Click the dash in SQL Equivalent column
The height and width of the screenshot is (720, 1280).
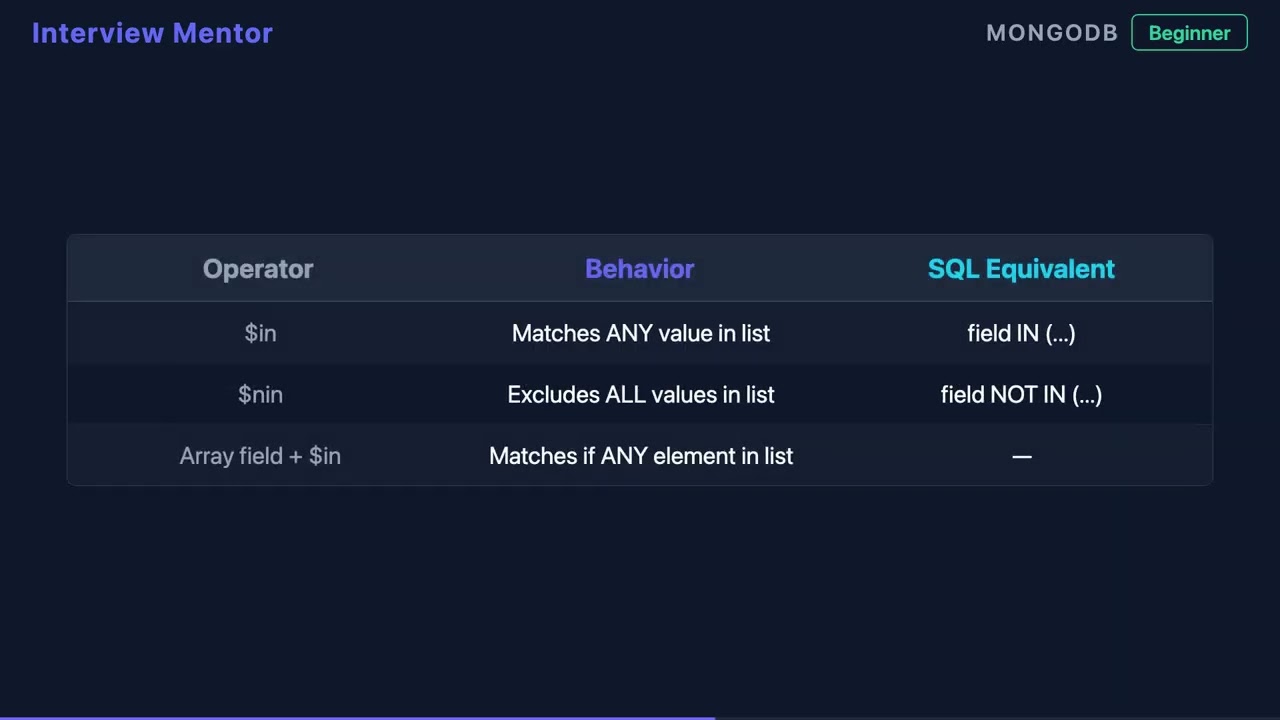1021,456
